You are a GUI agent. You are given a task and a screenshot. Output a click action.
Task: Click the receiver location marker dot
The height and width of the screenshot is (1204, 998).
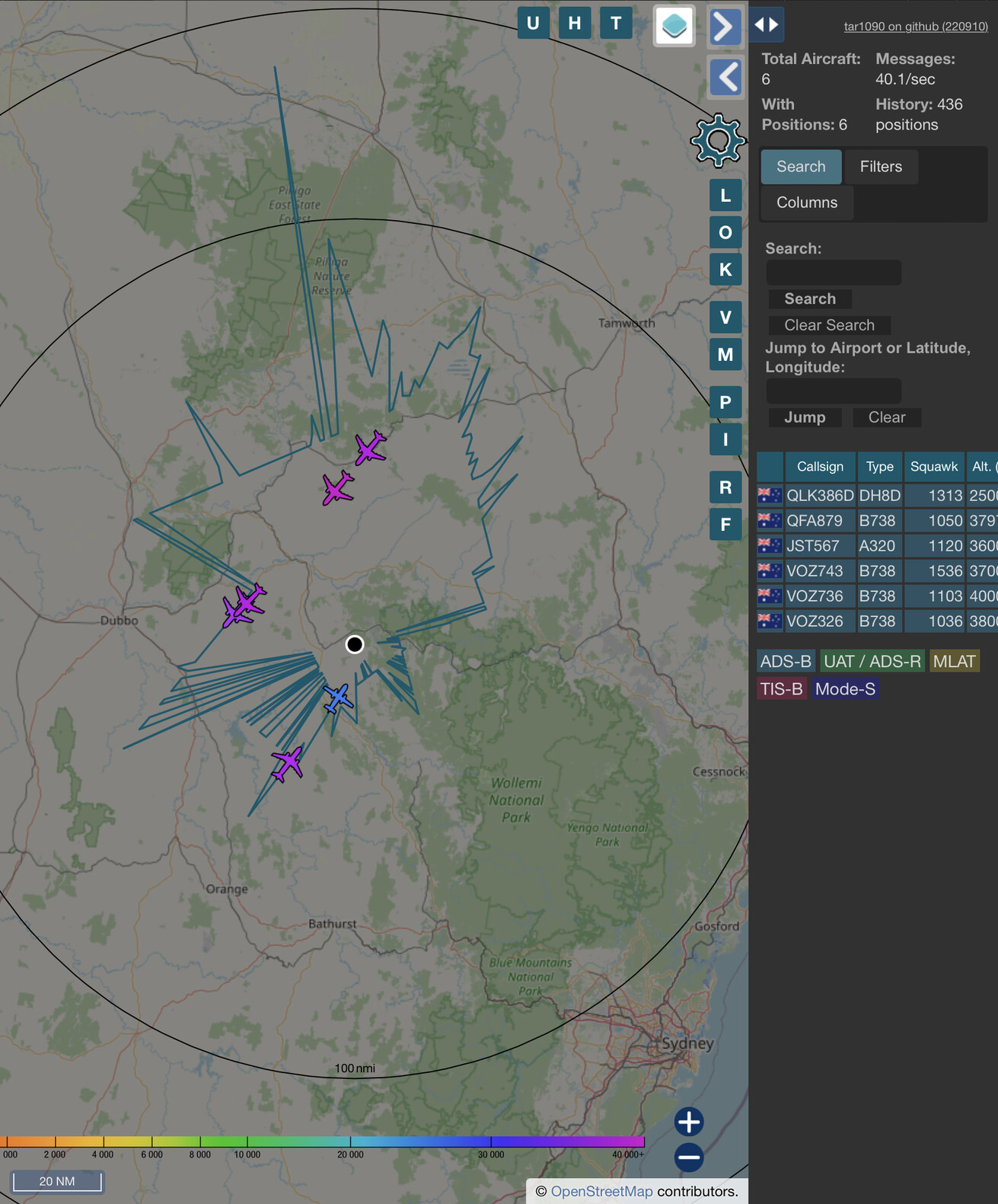pyautogui.click(x=355, y=644)
